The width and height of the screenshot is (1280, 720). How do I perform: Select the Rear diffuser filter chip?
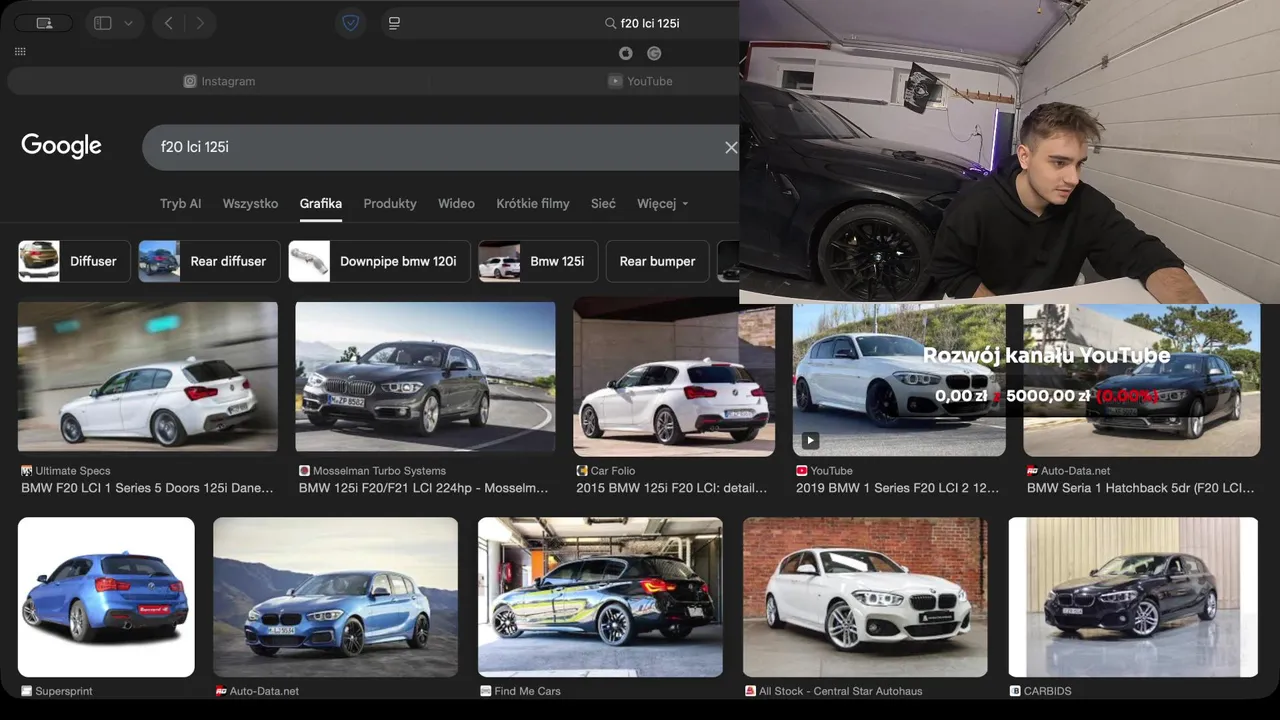click(x=209, y=261)
